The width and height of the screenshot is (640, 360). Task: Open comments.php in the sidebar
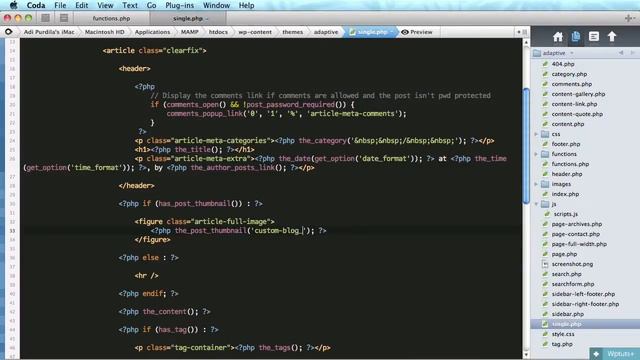pos(571,84)
